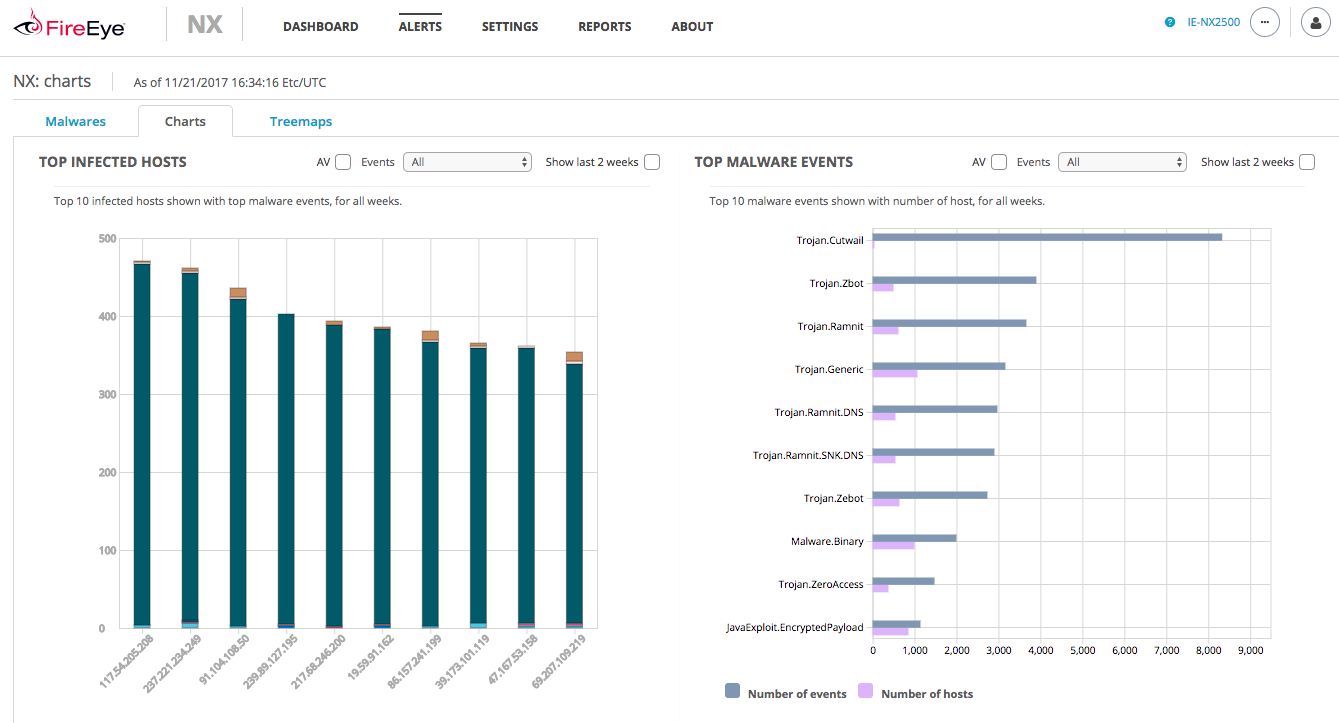Toggle Number of hosts legend swatch
The image size is (1339, 723).
coord(866,692)
